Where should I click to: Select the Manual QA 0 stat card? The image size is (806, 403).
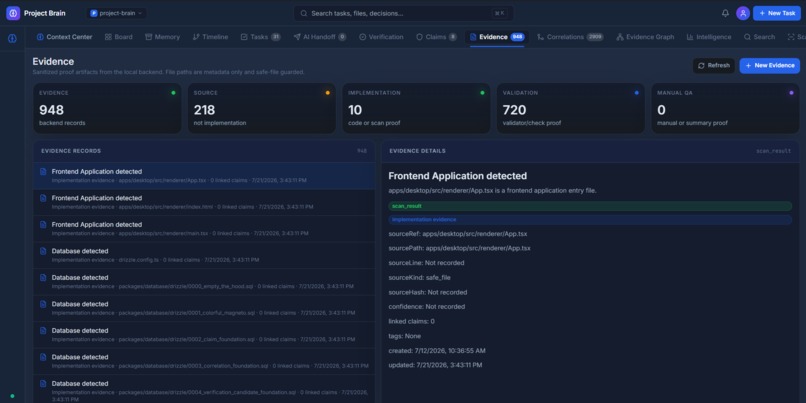(725, 108)
